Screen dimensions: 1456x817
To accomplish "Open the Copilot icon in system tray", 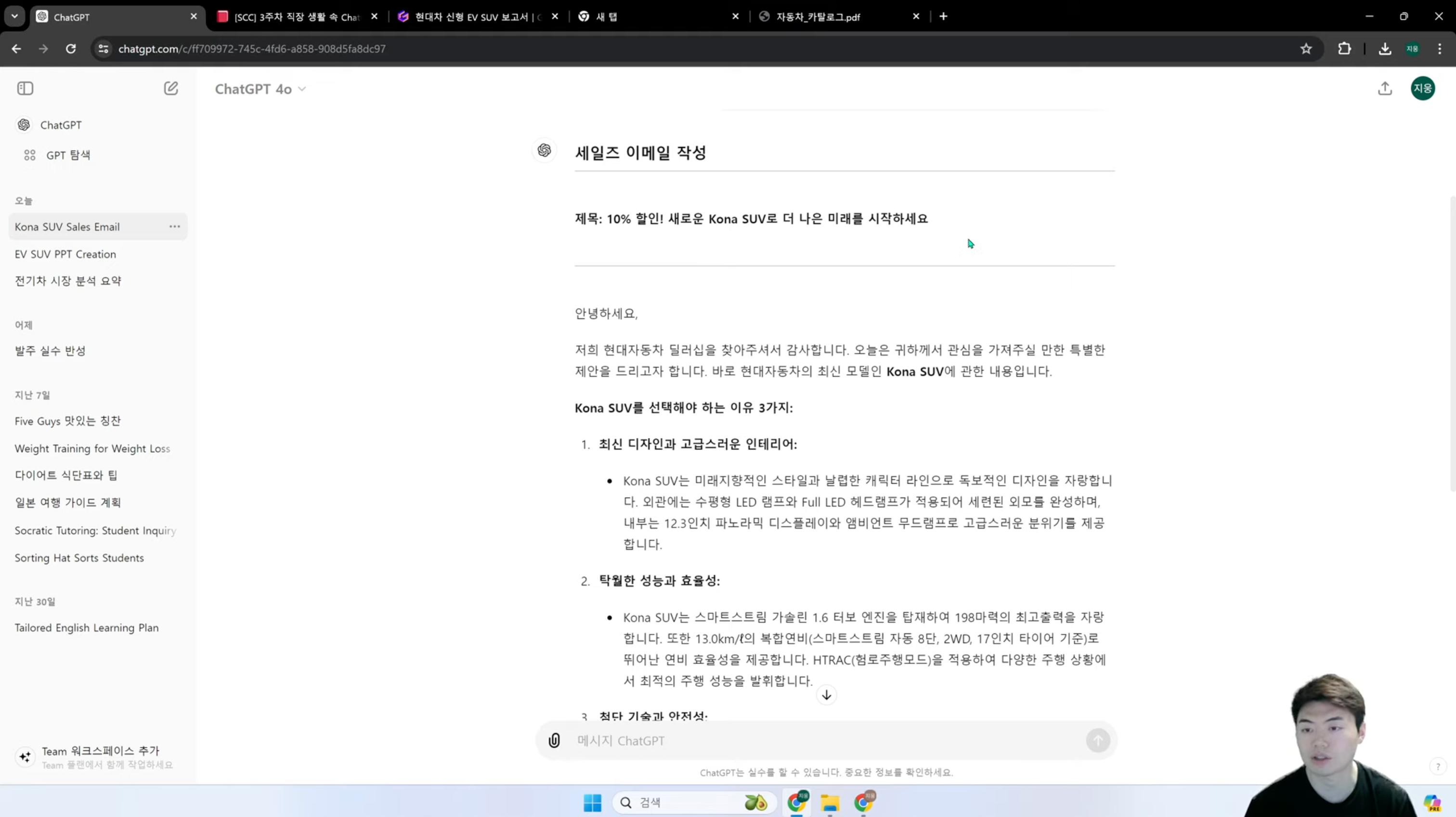I will 1432,803.
